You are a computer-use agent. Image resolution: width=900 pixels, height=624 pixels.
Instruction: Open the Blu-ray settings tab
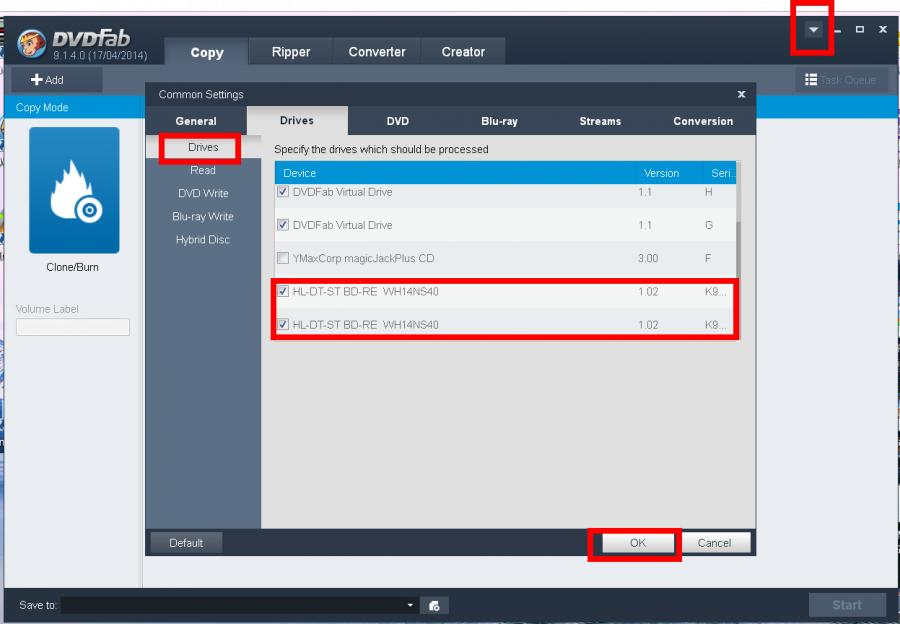(499, 121)
